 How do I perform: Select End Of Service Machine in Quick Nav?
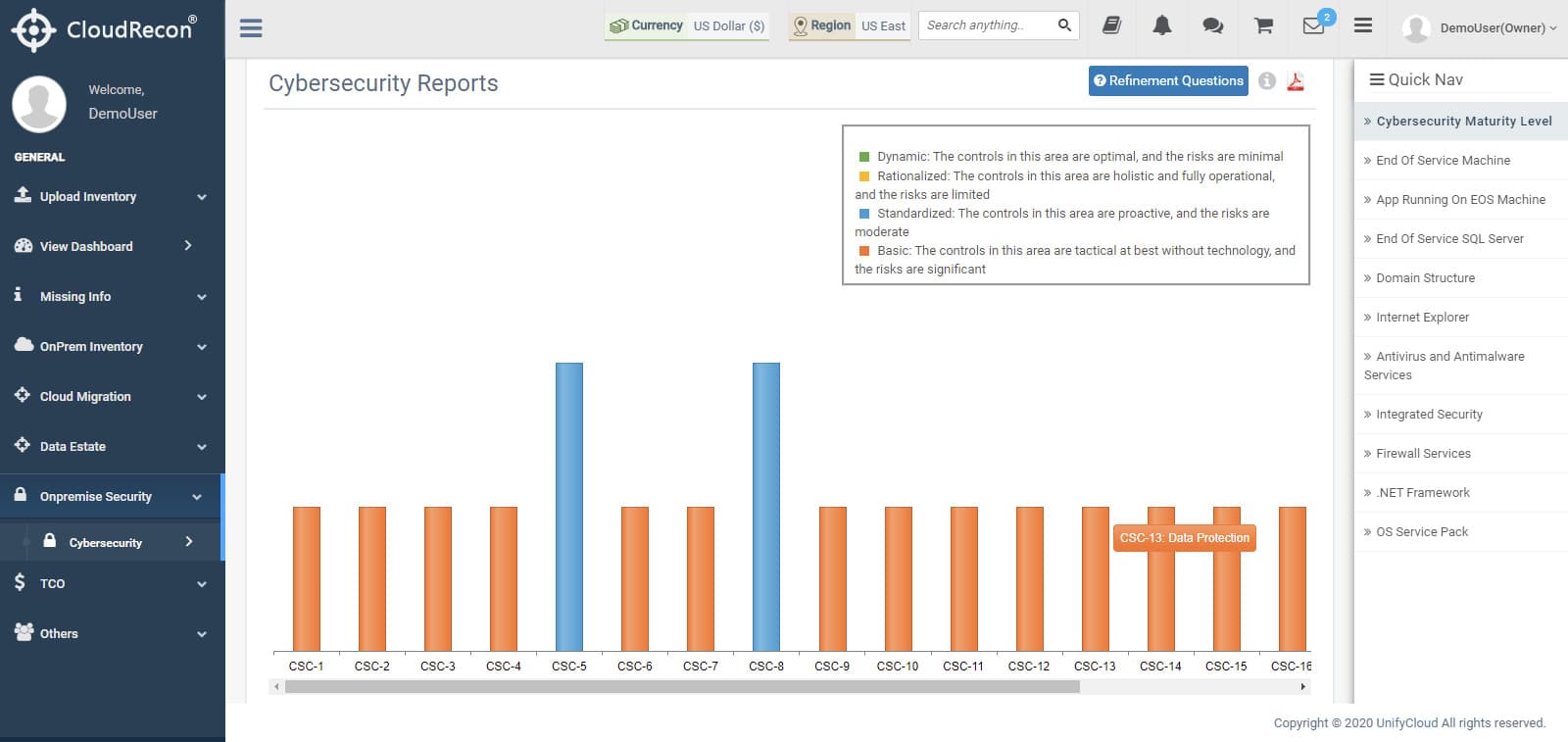pyautogui.click(x=1461, y=160)
